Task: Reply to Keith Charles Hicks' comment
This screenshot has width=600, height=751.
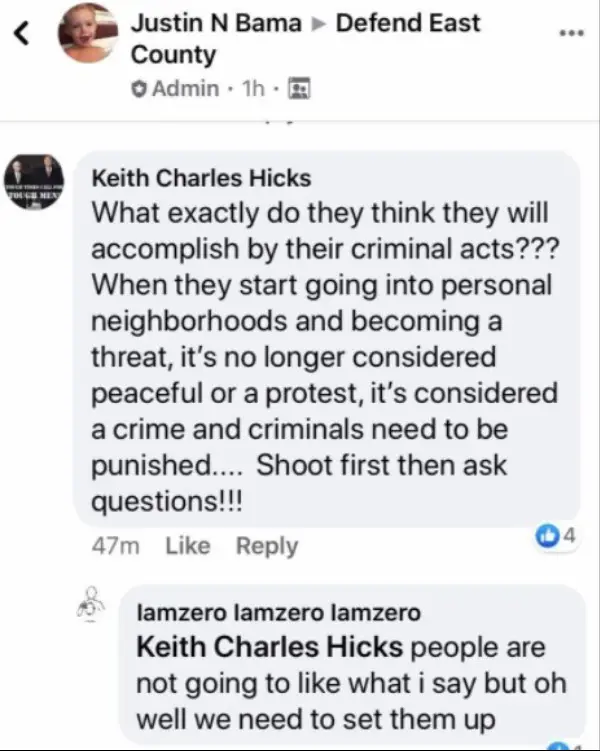Action: [267, 546]
